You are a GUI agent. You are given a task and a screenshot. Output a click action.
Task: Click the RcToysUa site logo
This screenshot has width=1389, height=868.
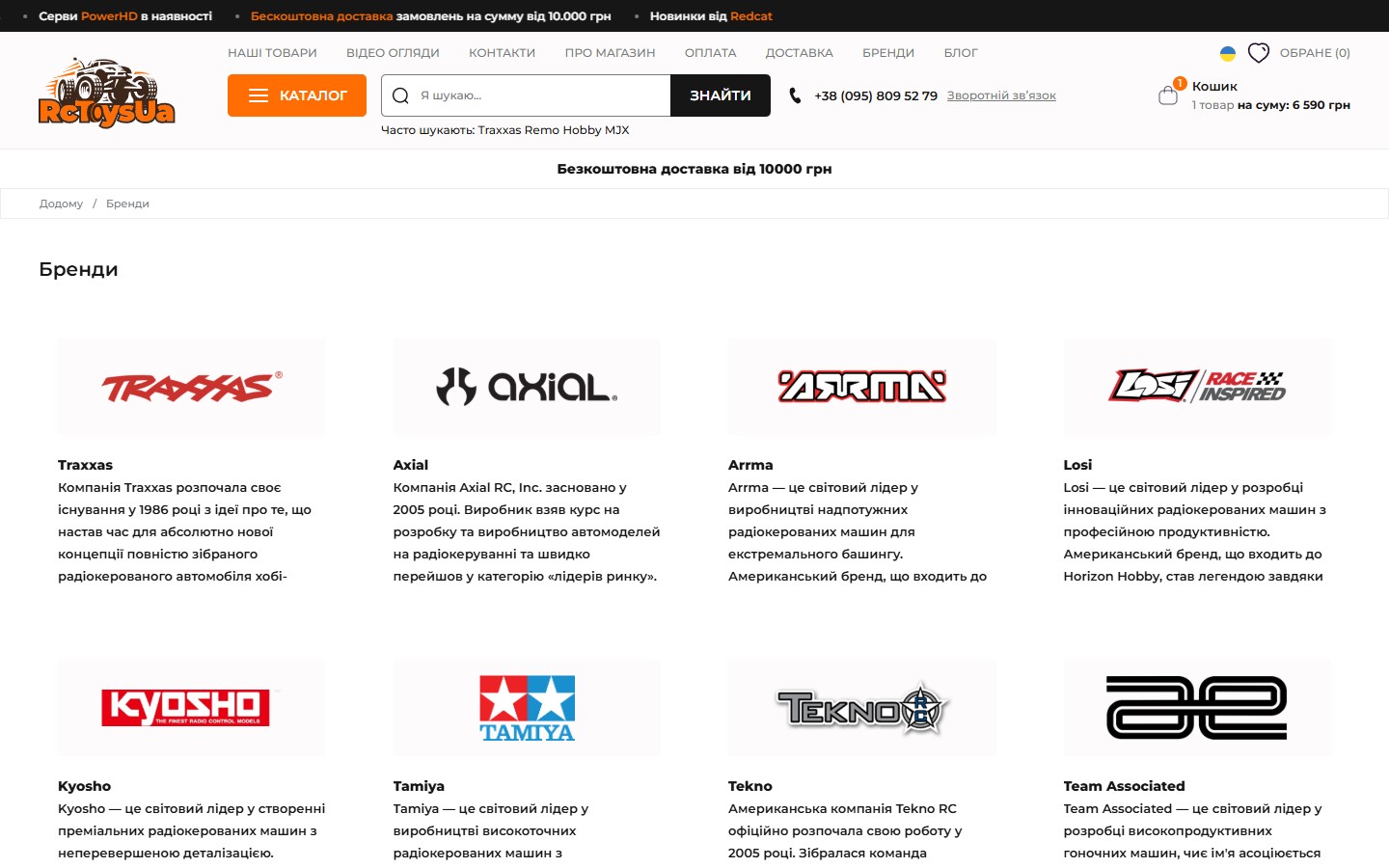point(106,94)
